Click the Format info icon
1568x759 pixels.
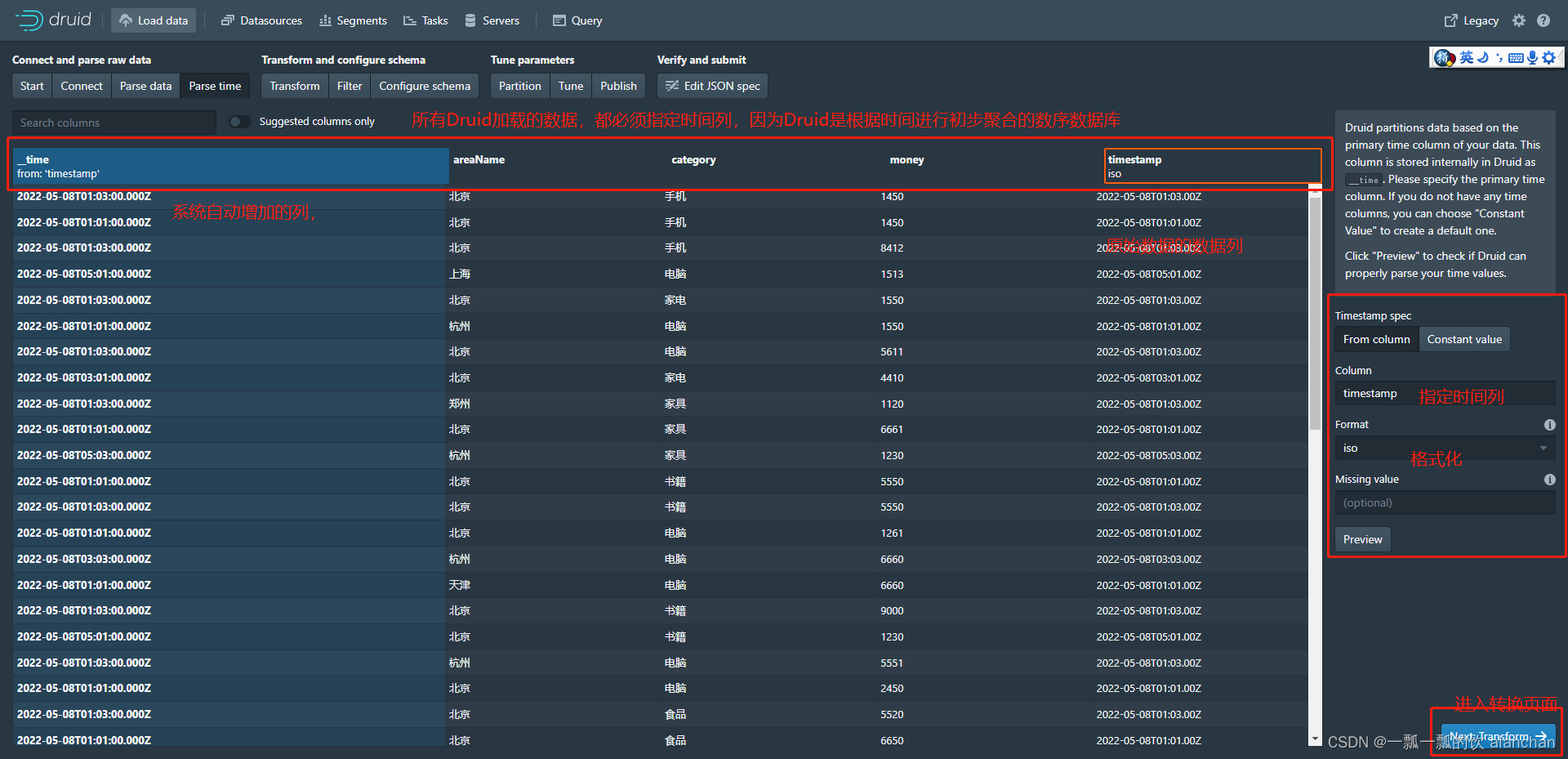1549,425
